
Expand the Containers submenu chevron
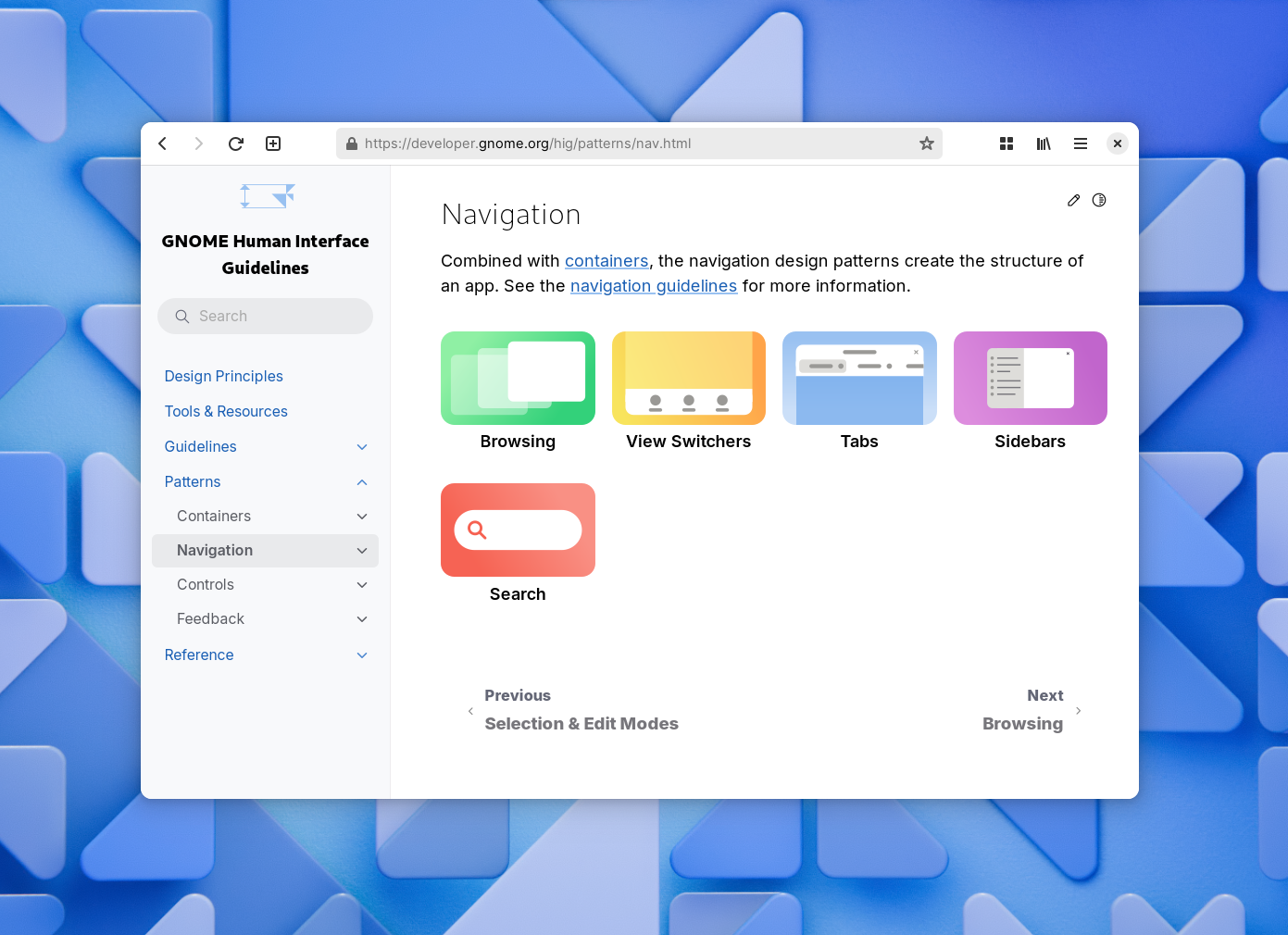click(362, 517)
